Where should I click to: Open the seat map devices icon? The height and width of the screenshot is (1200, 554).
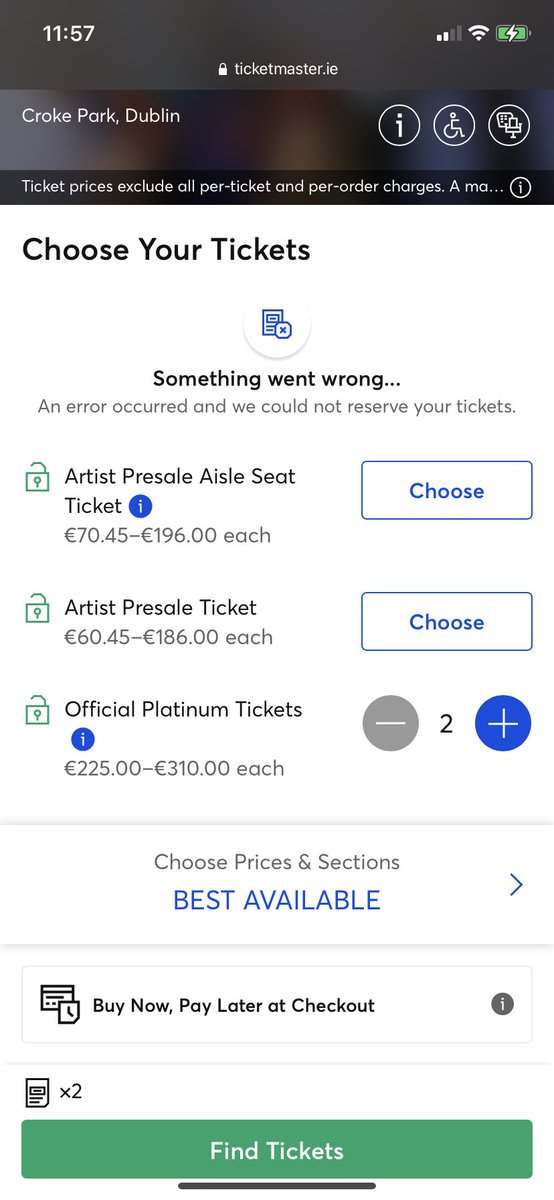pos(509,125)
